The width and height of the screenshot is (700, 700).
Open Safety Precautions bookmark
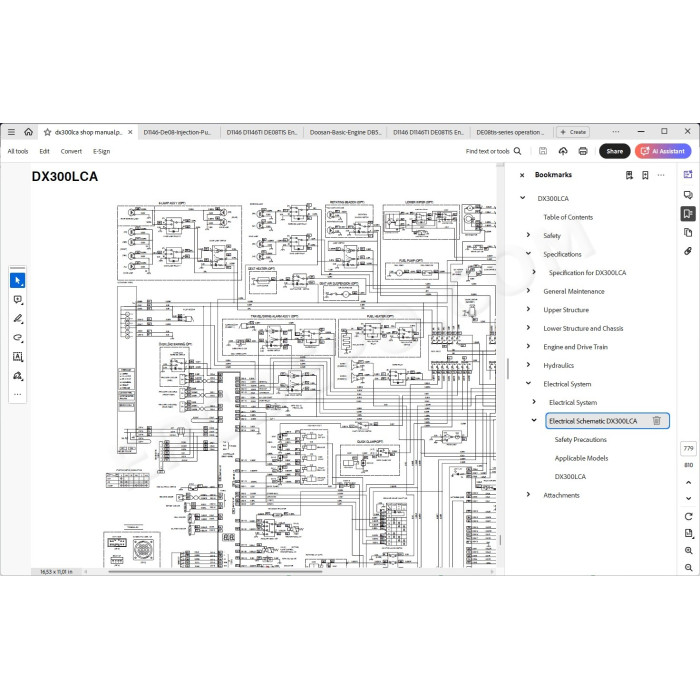580,439
